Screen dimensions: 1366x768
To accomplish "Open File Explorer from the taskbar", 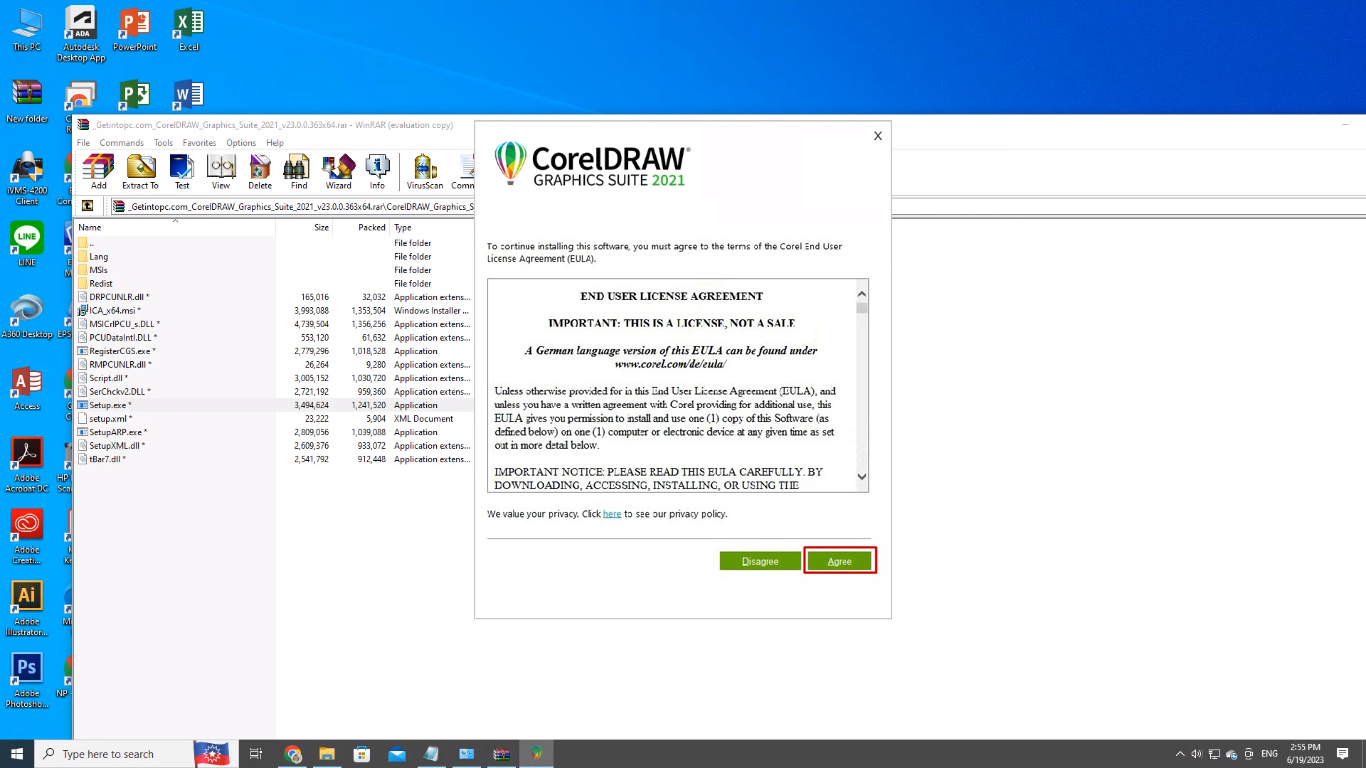I will click(x=327, y=754).
